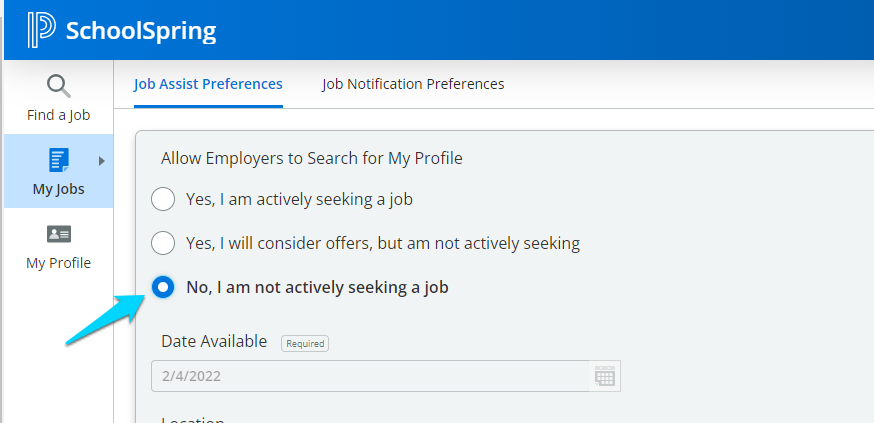Click the 'Yes, I will consider offers' label text
Screen dimensions: 874x423
(383, 243)
